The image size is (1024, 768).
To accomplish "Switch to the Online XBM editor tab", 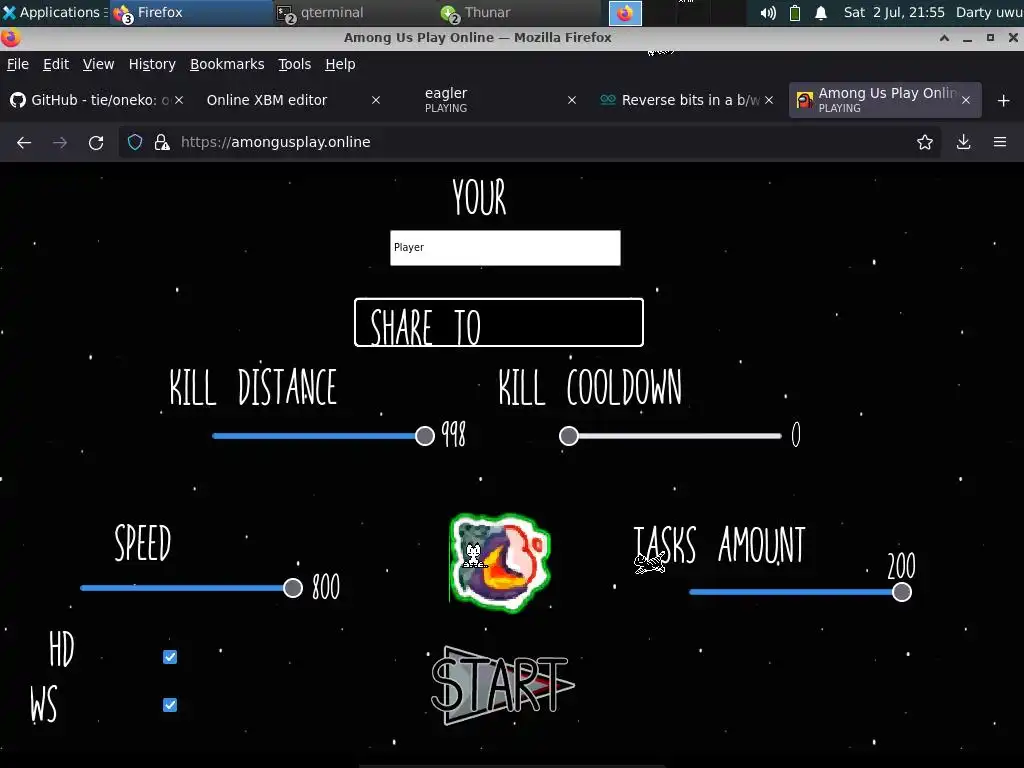I will point(293,100).
